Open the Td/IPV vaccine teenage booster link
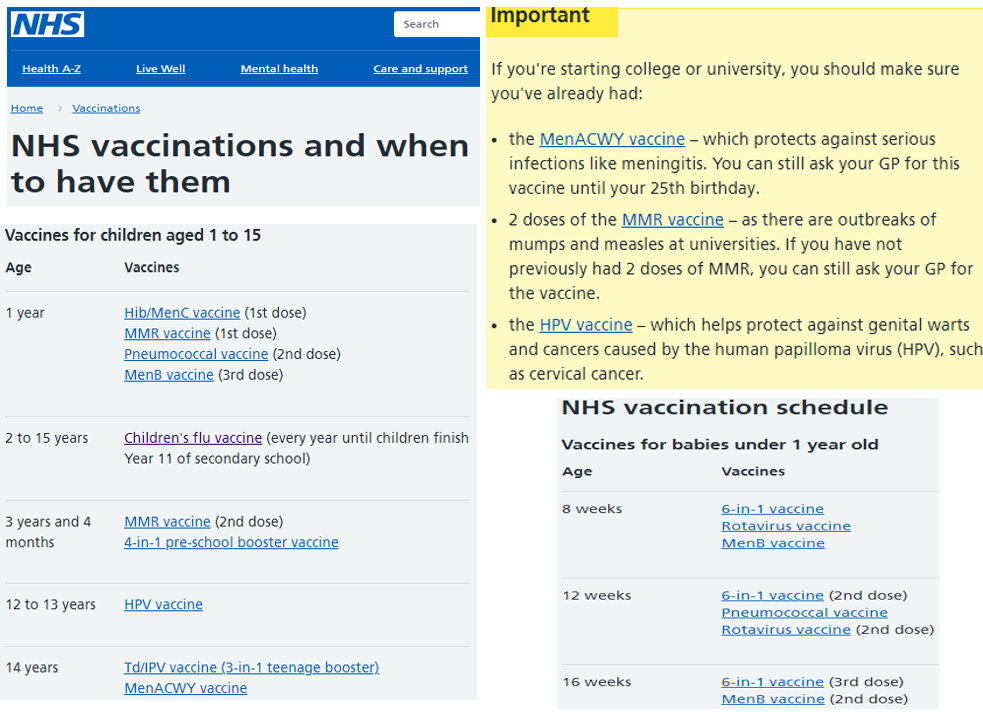 tap(251, 668)
